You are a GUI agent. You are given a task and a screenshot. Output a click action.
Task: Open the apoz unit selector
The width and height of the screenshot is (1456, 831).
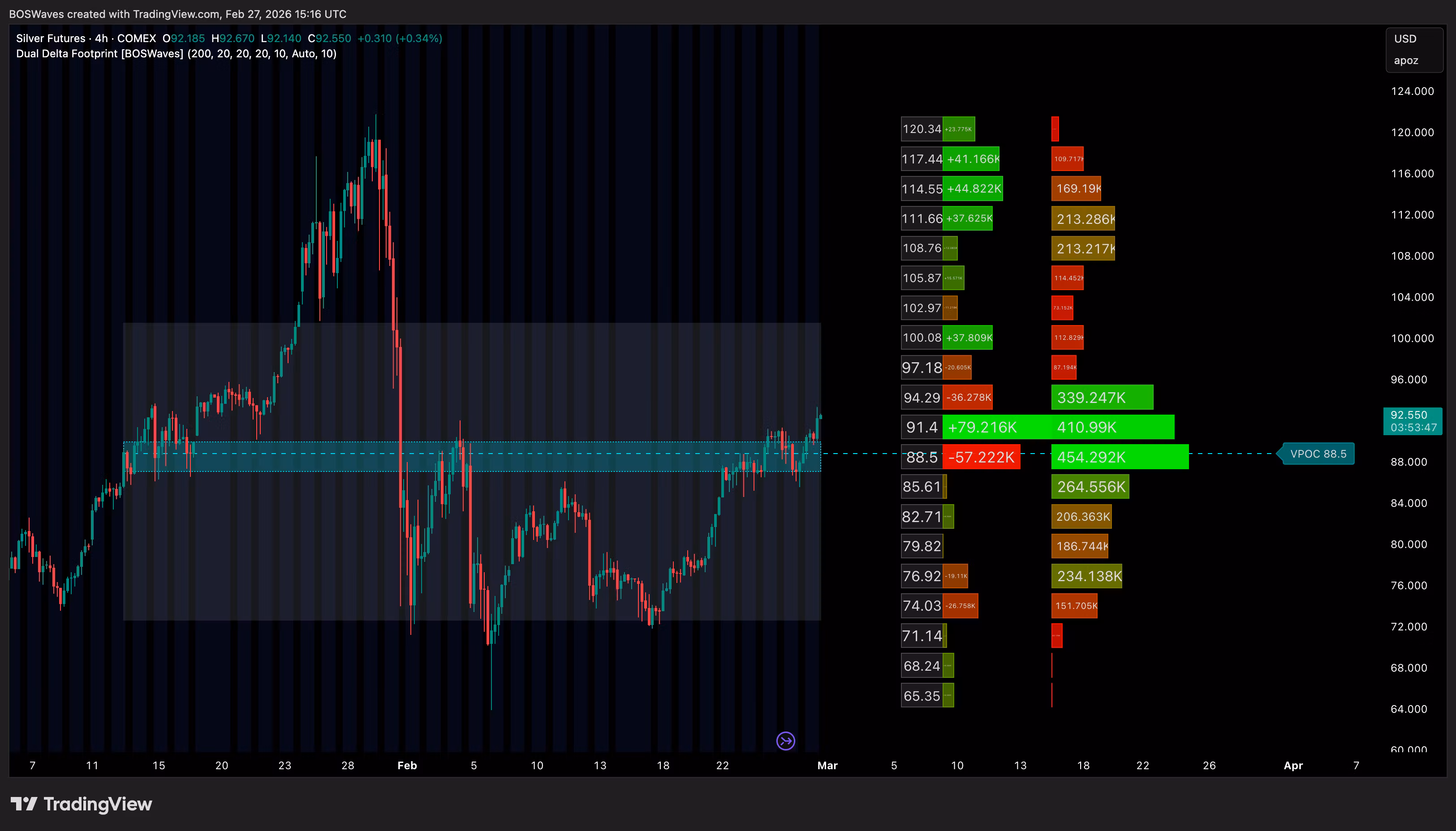tap(1406, 60)
